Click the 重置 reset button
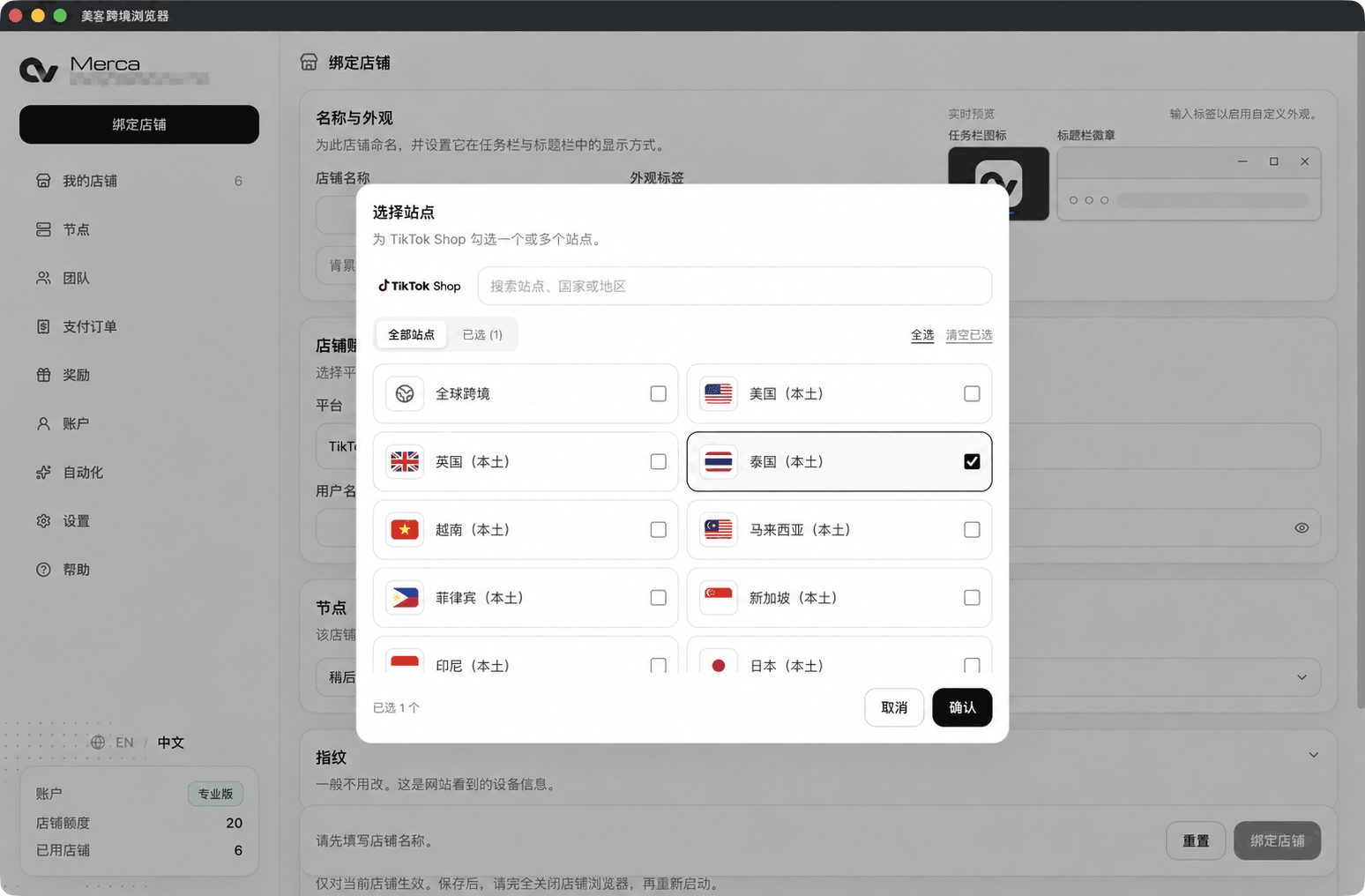 [1196, 840]
